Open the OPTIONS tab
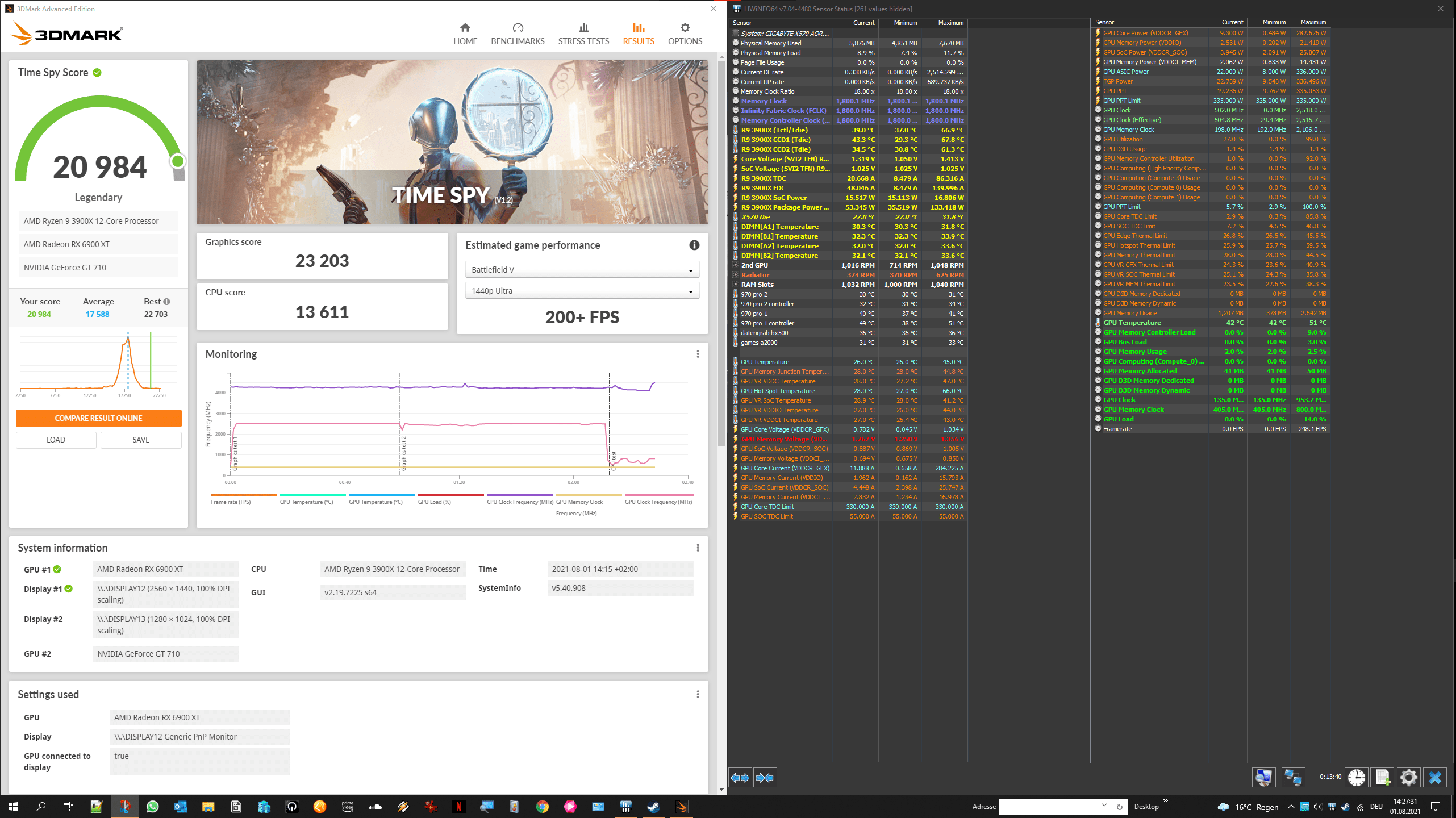Viewport: 1456px width, 818px height. click(x=685, y=34)
